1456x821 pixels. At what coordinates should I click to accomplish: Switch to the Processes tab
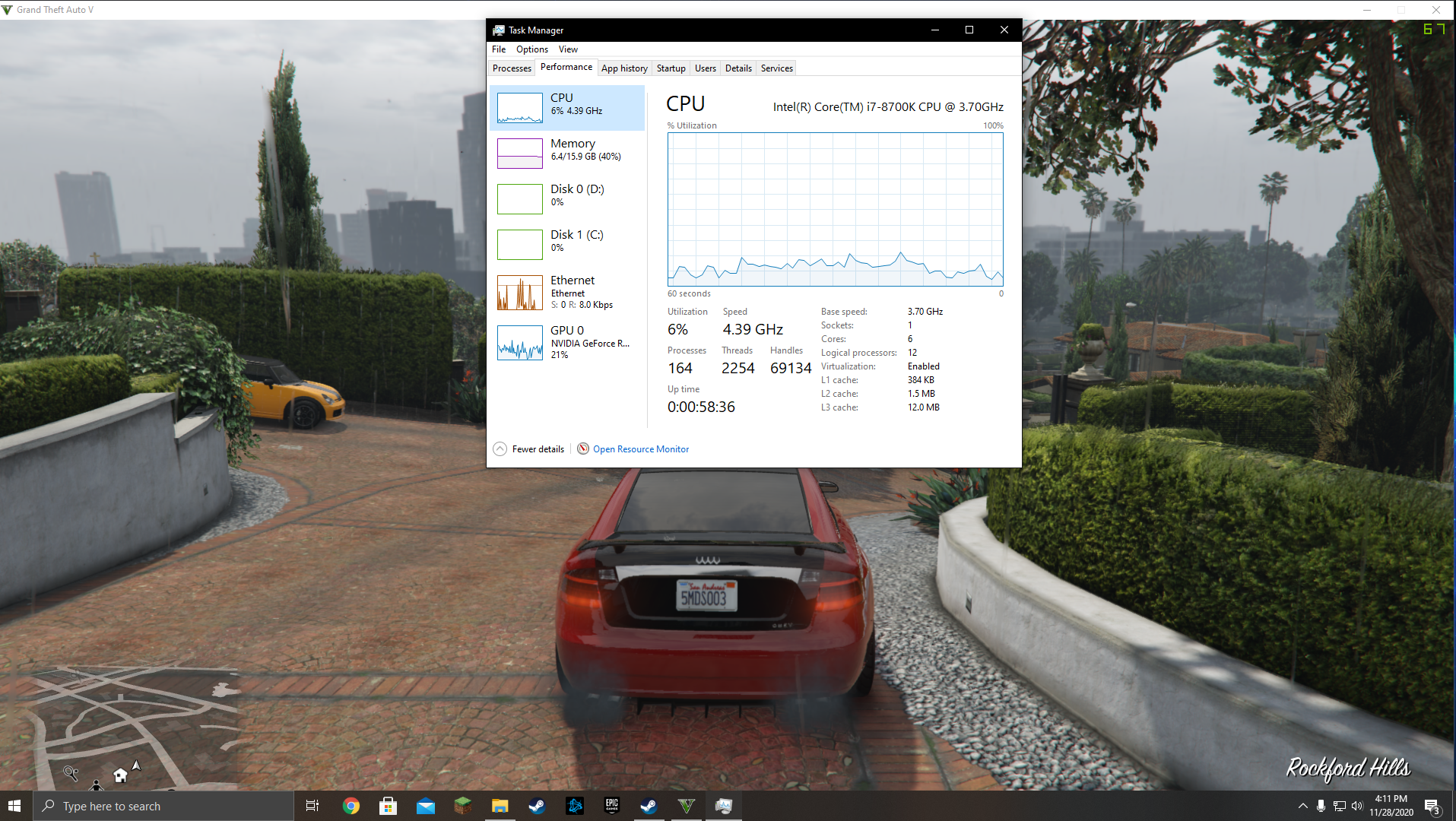pyautogui.click(x=512, y=68)
